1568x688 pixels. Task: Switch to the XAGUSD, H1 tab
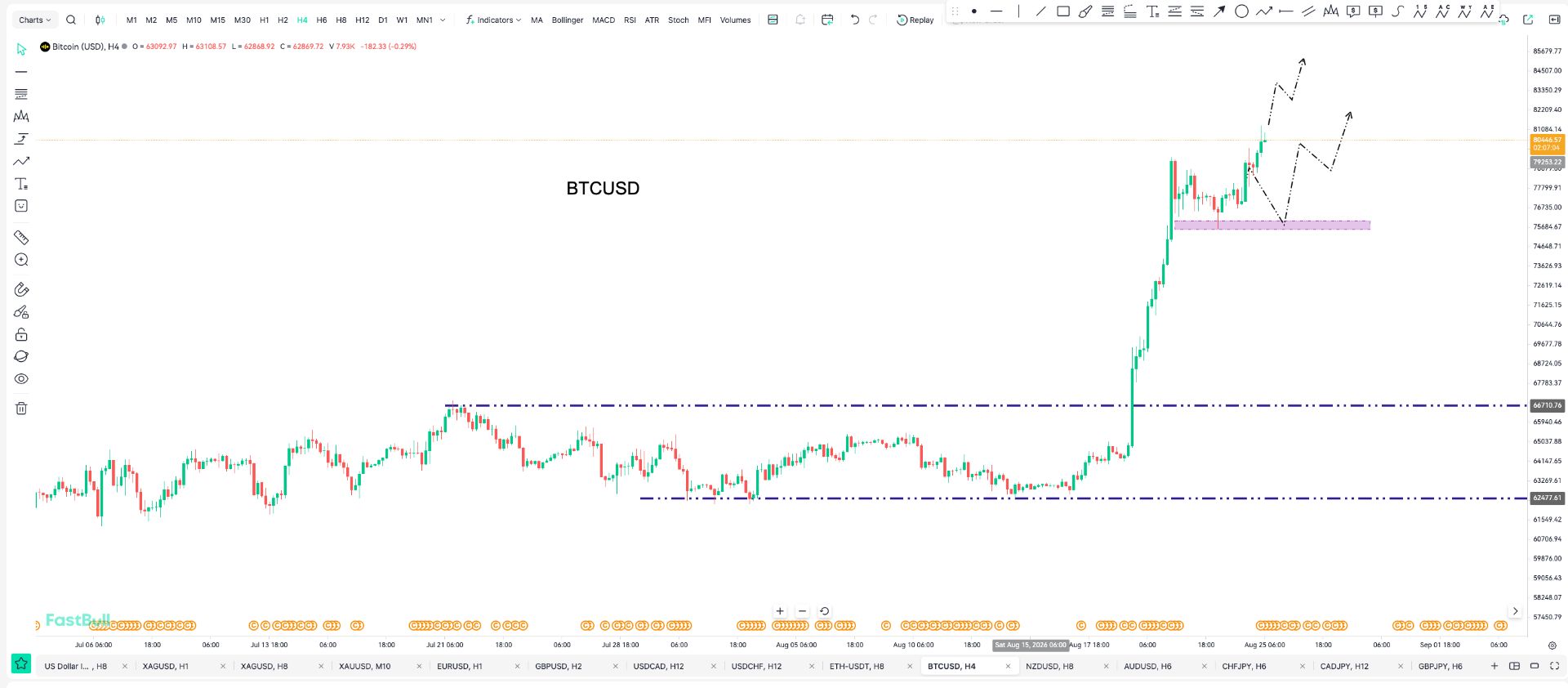[166, 666]
